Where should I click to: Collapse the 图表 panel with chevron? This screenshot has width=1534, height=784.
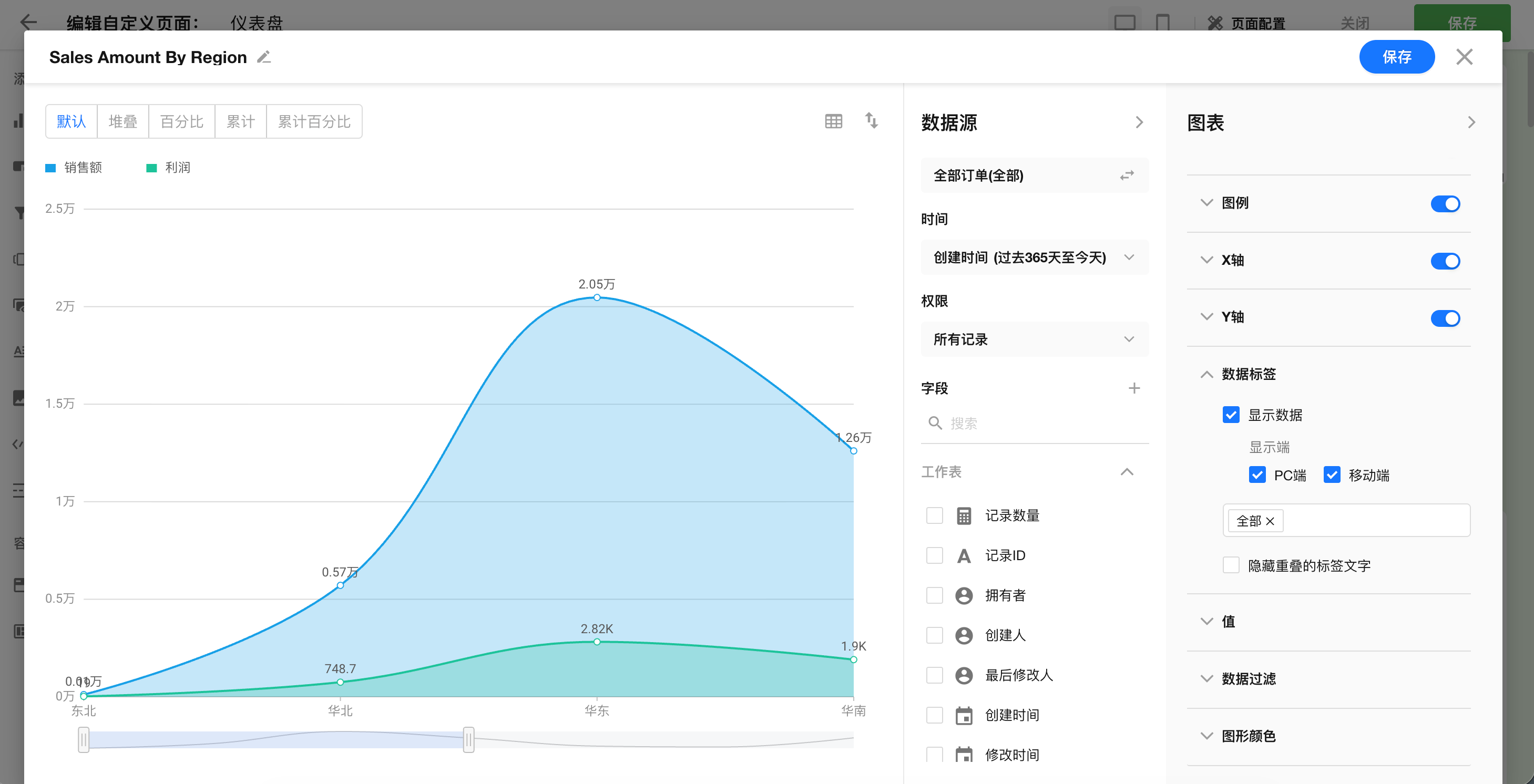click(x=1471, y=122)
